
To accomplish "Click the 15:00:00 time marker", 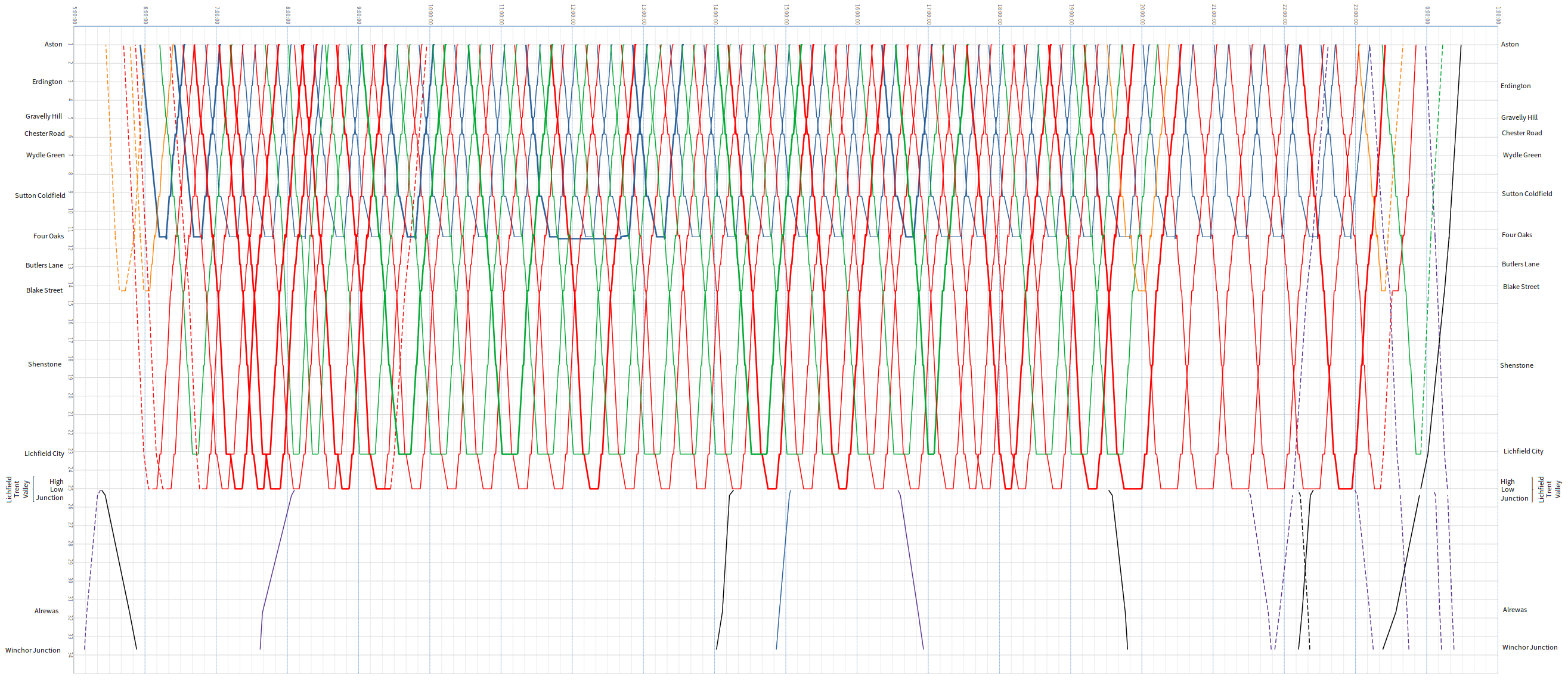I will pos(786,14).
